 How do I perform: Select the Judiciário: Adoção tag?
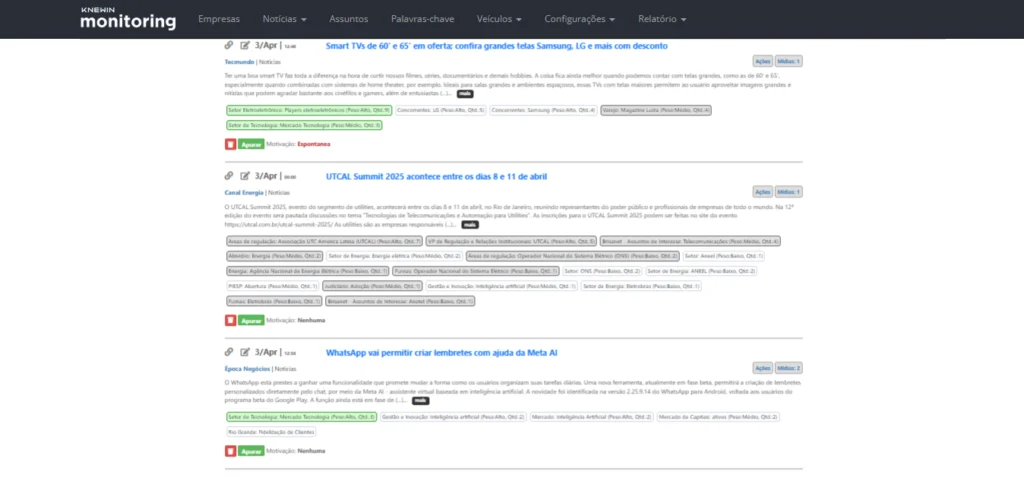tap(372, 286)
